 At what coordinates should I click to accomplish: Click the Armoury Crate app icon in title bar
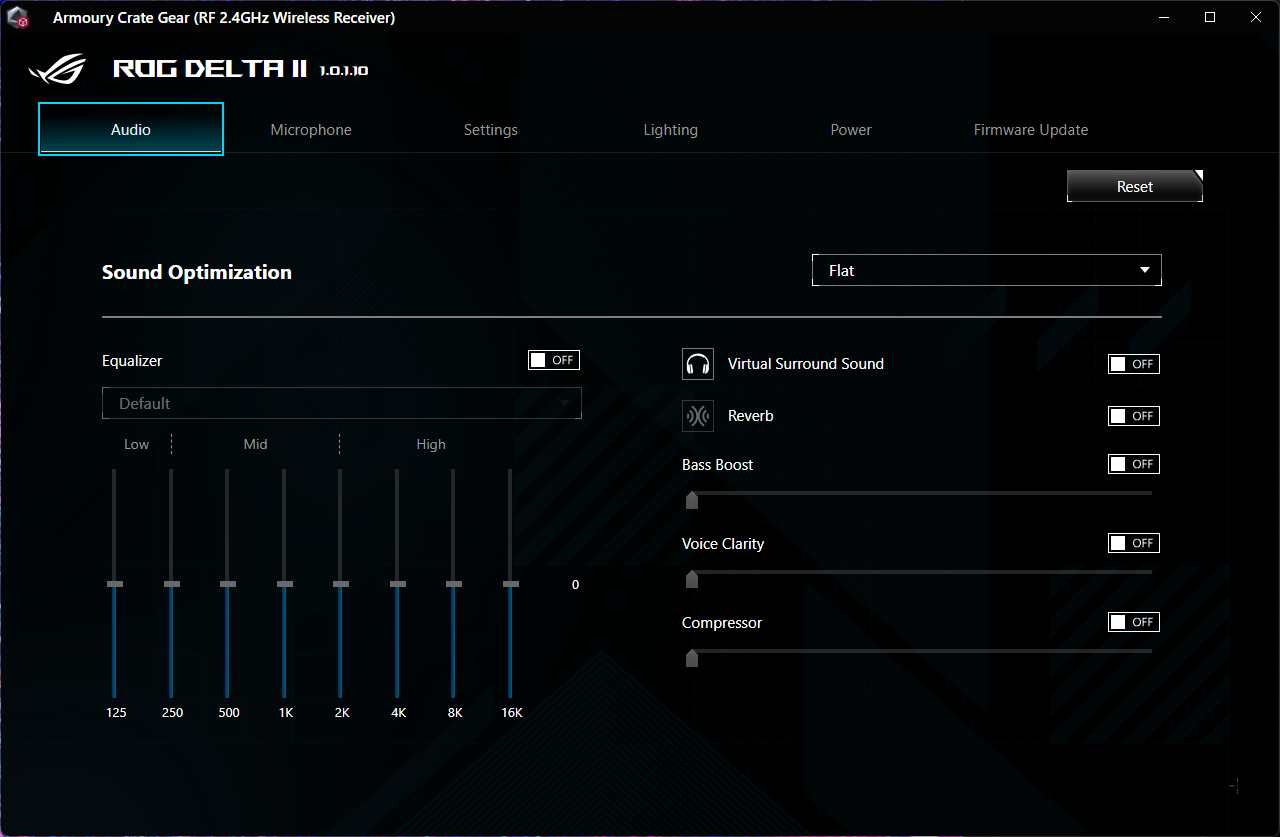tap(17, 18)
